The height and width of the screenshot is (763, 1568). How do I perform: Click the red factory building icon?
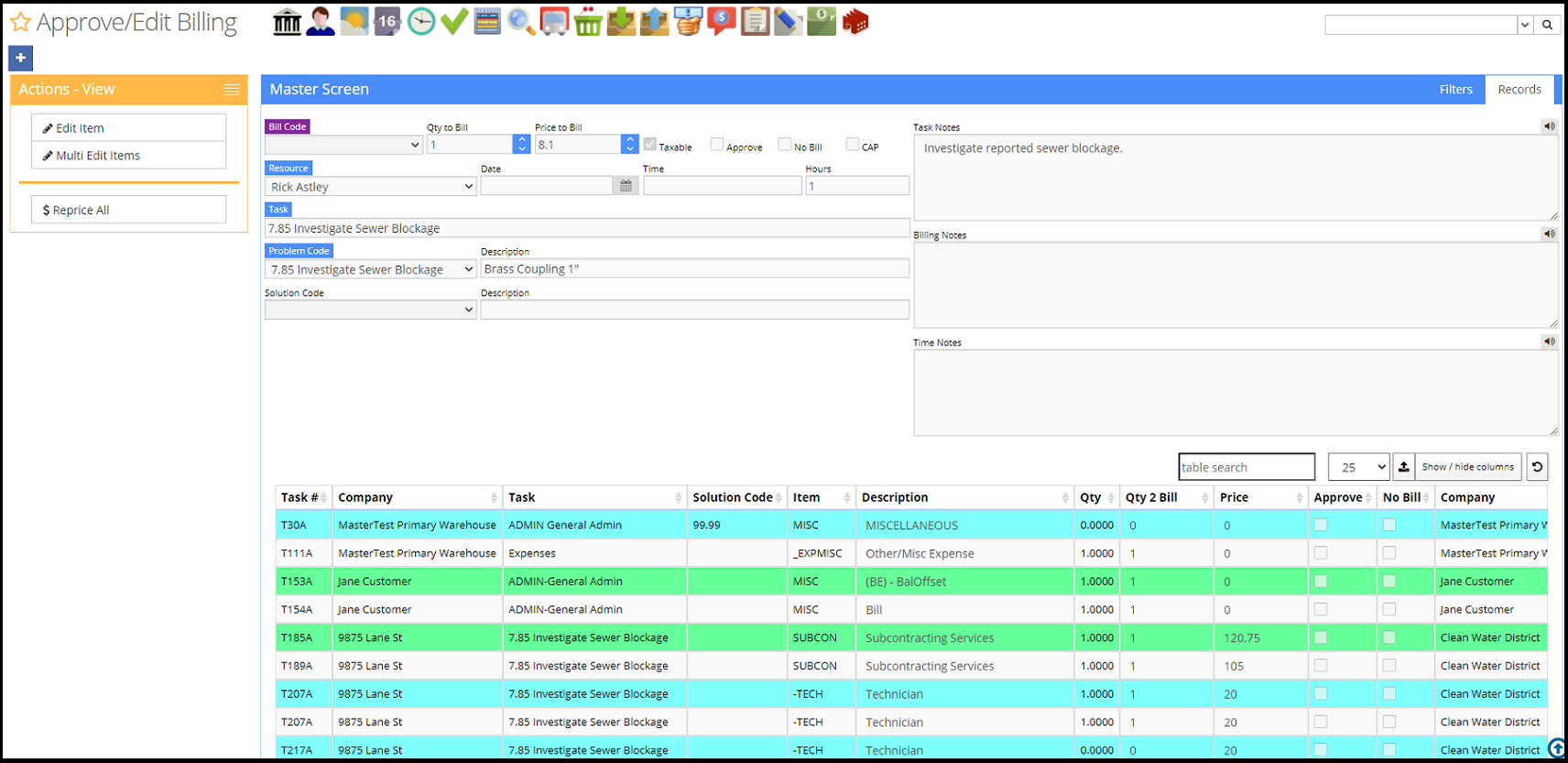point(855,22)
